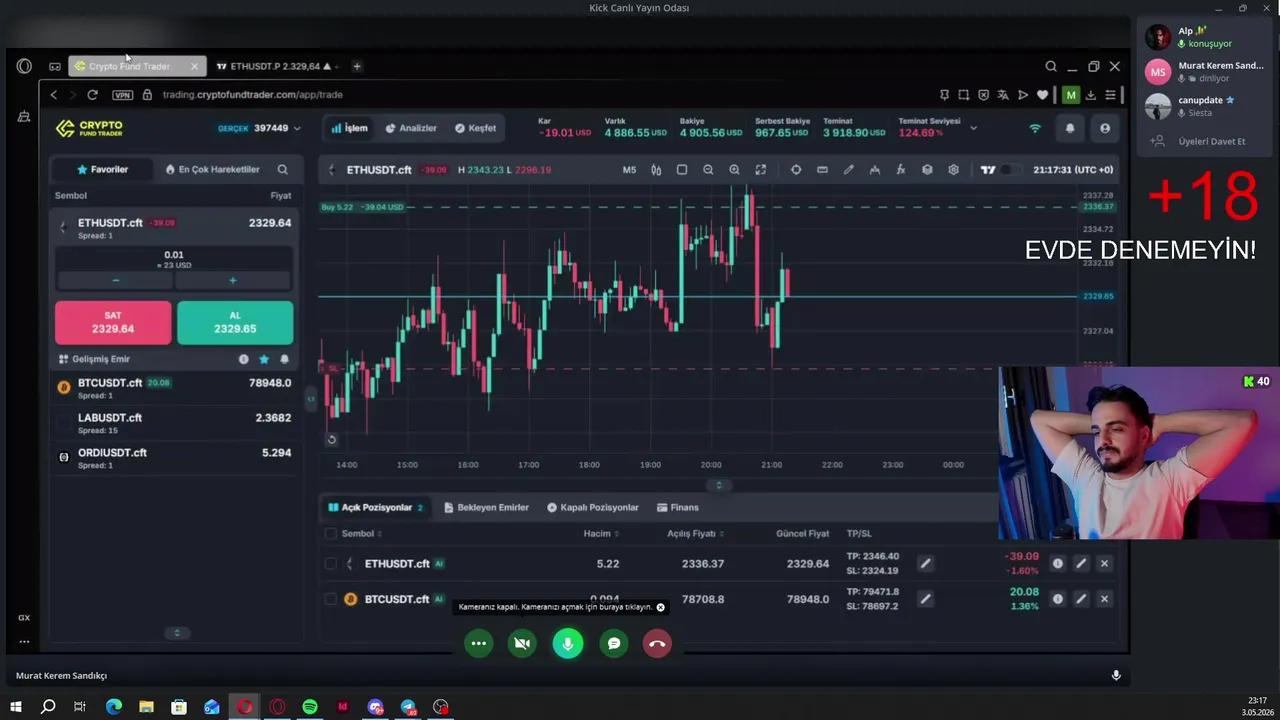Open the chart type candlestick icon
1280x720 pixels.
656,170
